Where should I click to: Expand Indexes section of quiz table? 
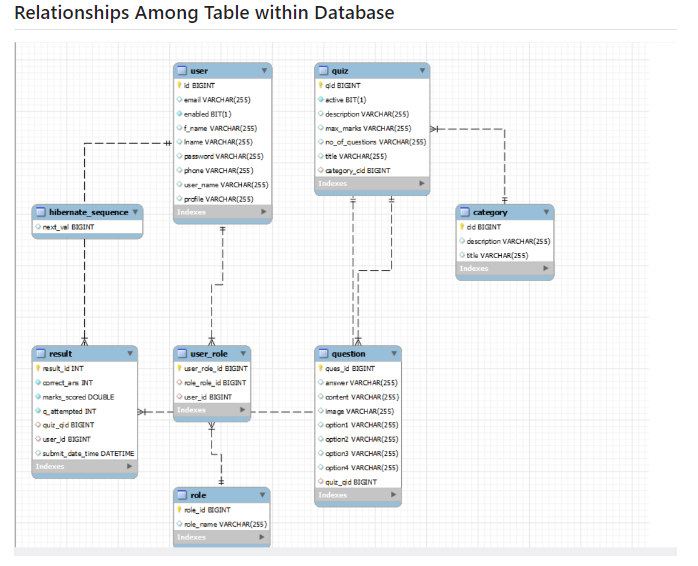click(x=422, y=183)
